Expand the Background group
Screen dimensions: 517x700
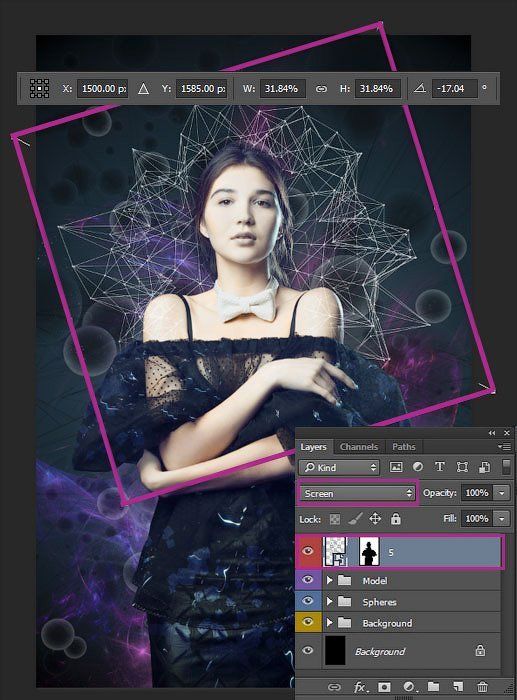coord(330,622)
